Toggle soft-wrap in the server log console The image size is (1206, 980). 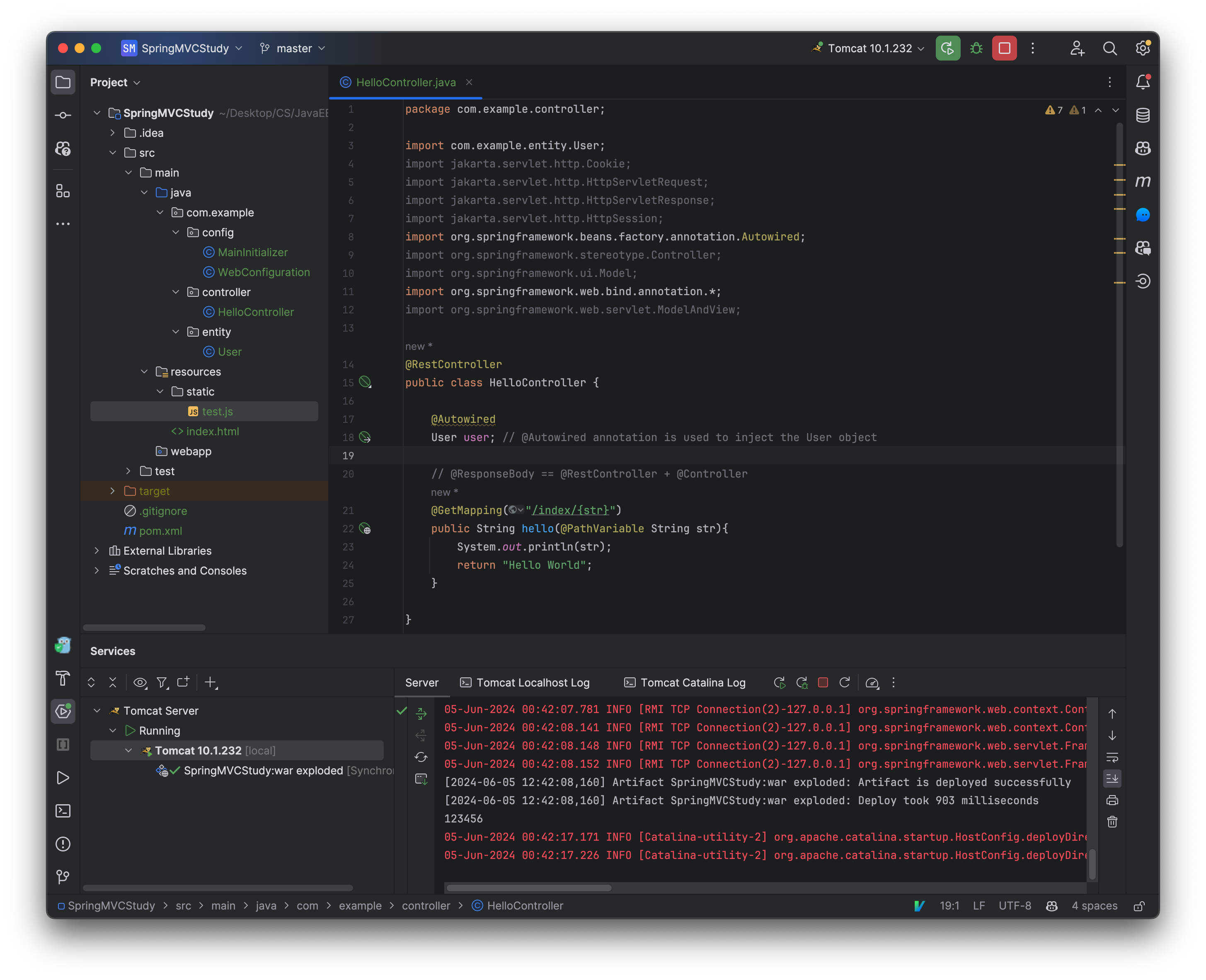[x=1112, y=757]
